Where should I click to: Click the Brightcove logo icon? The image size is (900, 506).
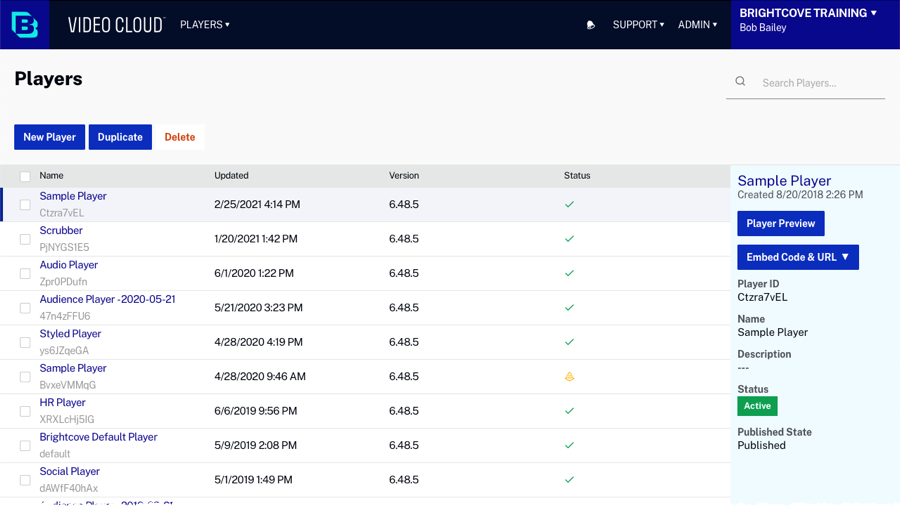click(x=25, y=24)
